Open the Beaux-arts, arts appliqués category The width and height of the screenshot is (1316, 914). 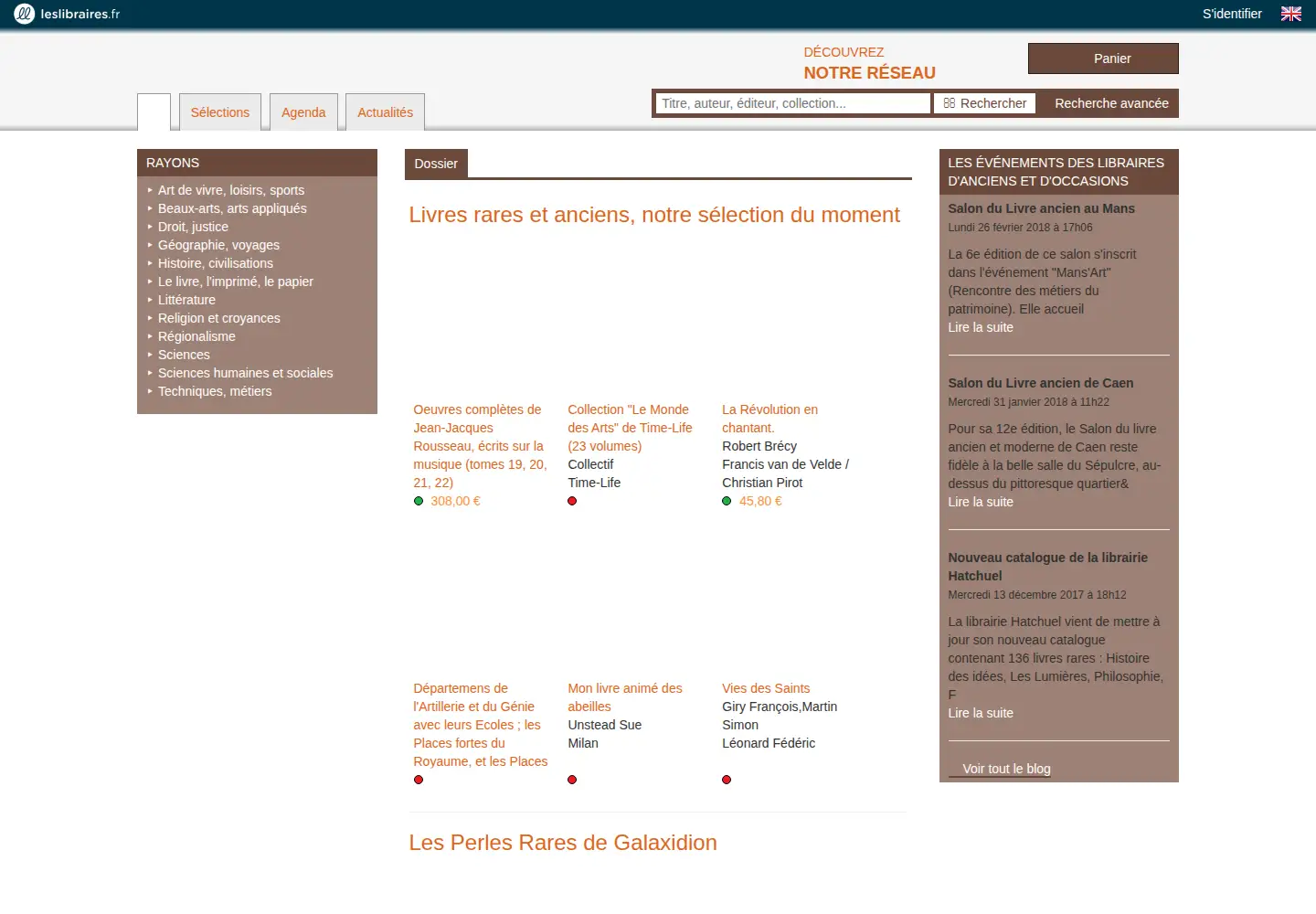click(x=232, y=208)
